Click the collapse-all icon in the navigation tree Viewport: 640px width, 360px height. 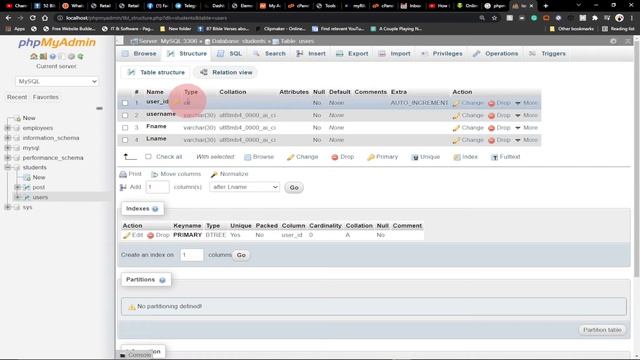point(99,108)
